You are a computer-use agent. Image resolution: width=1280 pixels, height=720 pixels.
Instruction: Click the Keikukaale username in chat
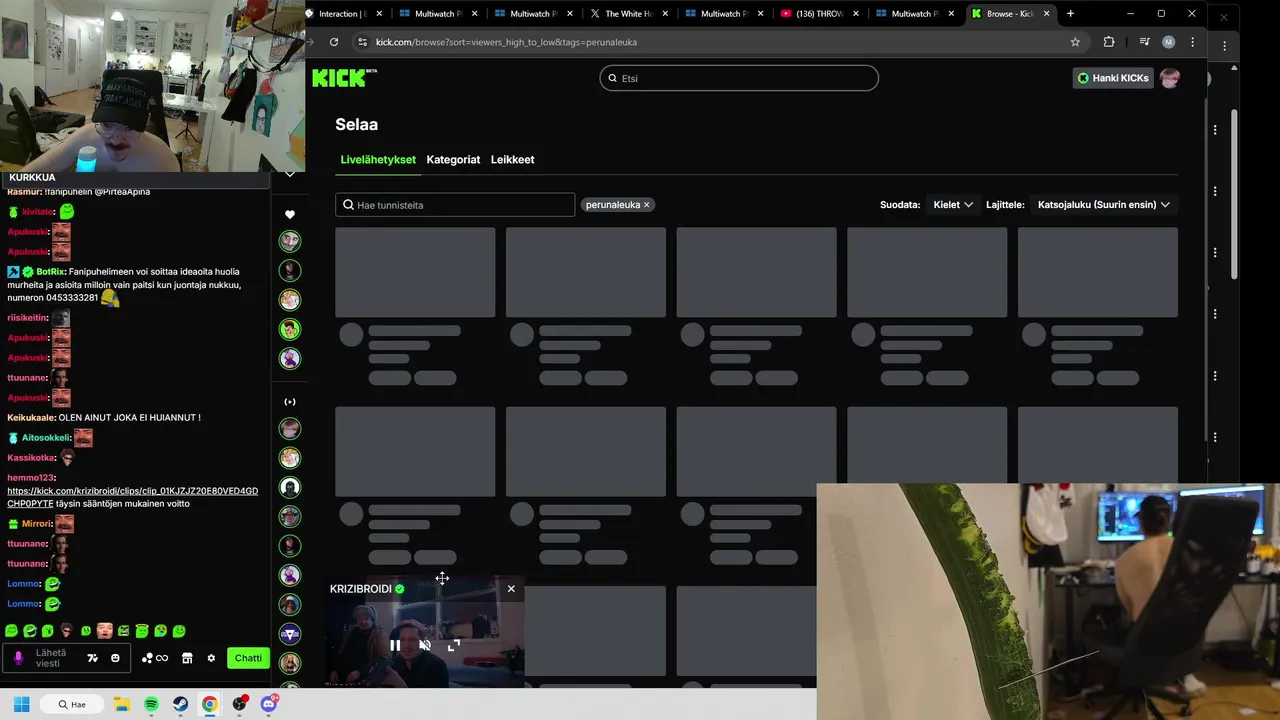click(31, 418)
